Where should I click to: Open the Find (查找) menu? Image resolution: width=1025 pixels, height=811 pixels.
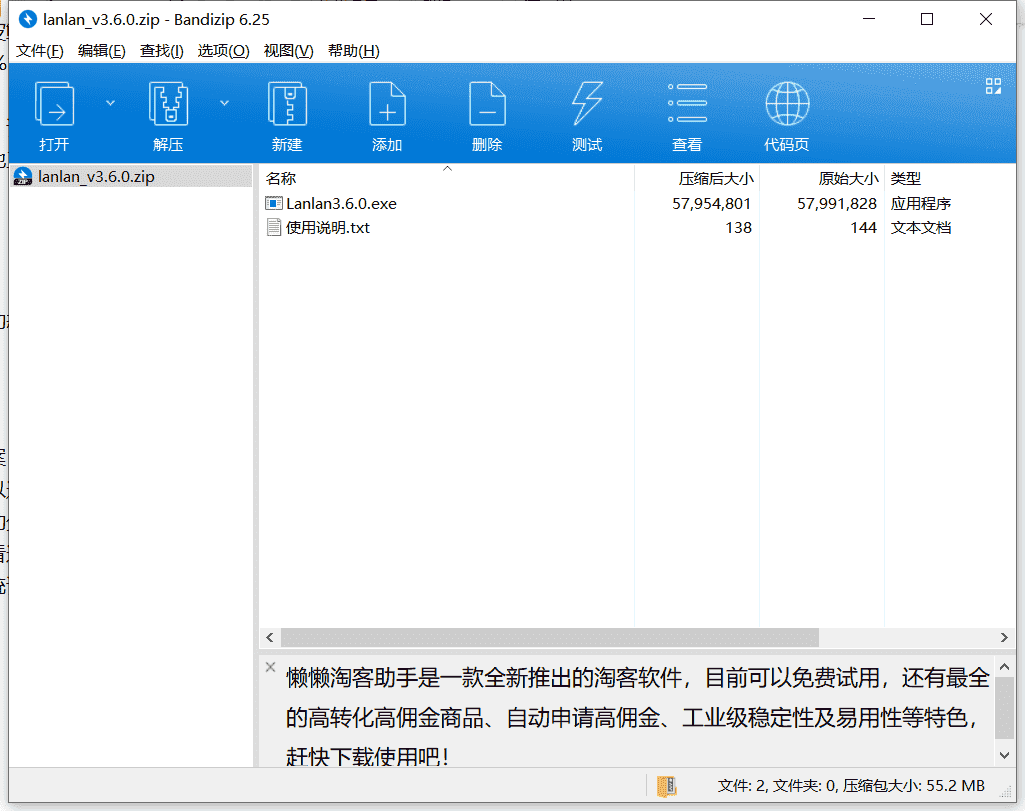[x=161, y=51]
